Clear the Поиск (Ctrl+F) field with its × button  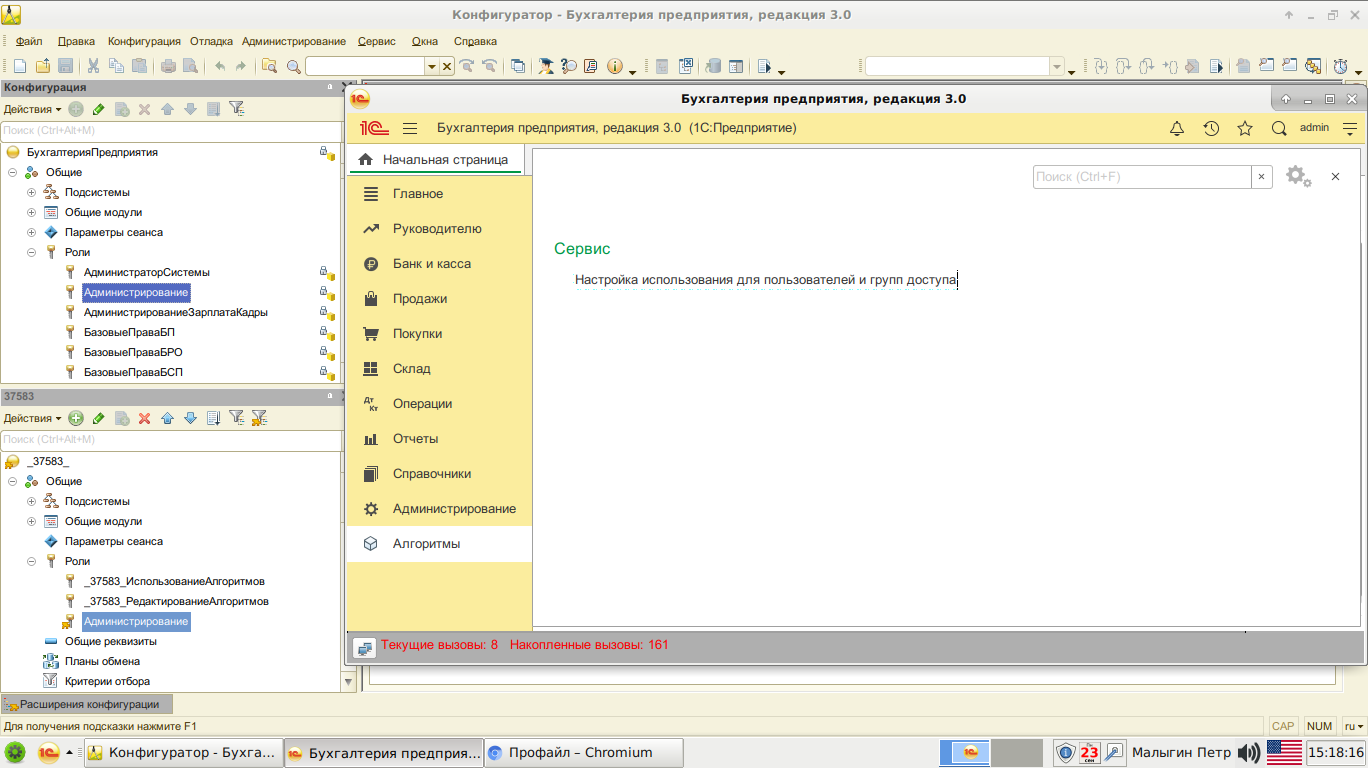(1262, 176)
